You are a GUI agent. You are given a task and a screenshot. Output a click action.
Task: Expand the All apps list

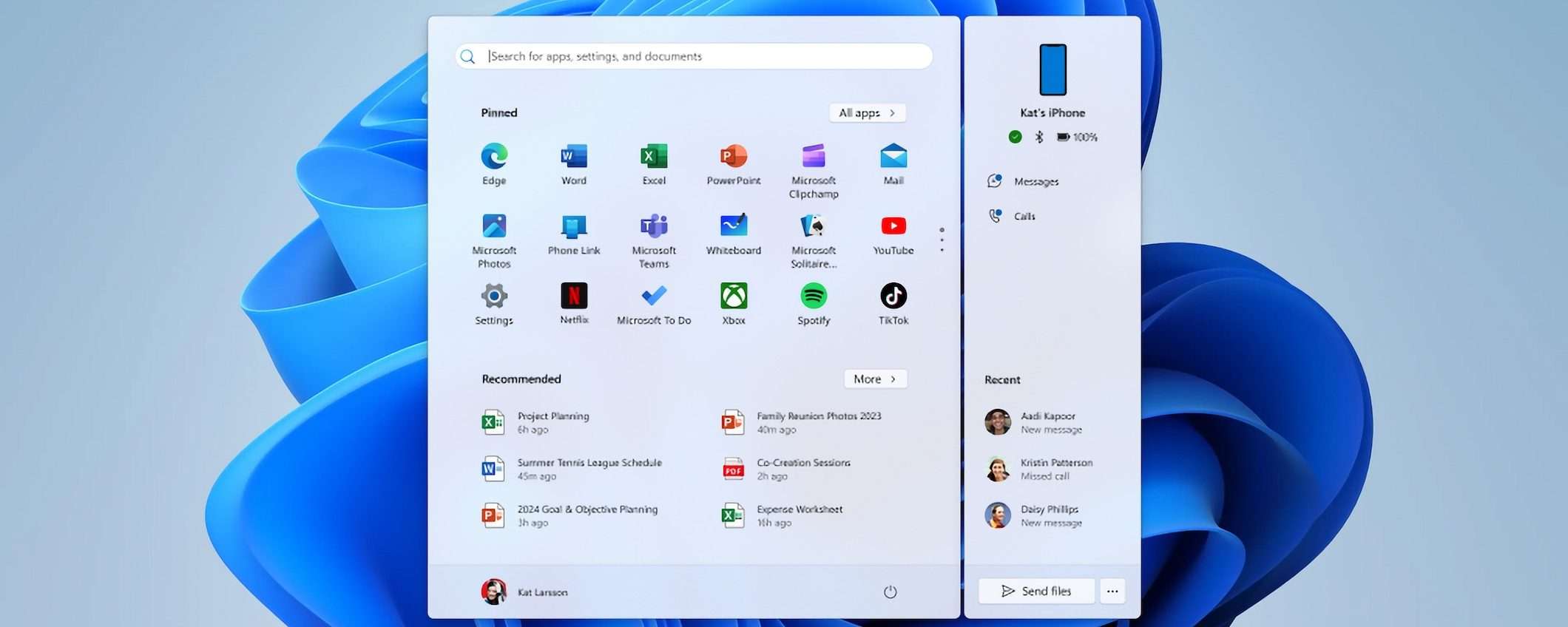click(868, 112)
